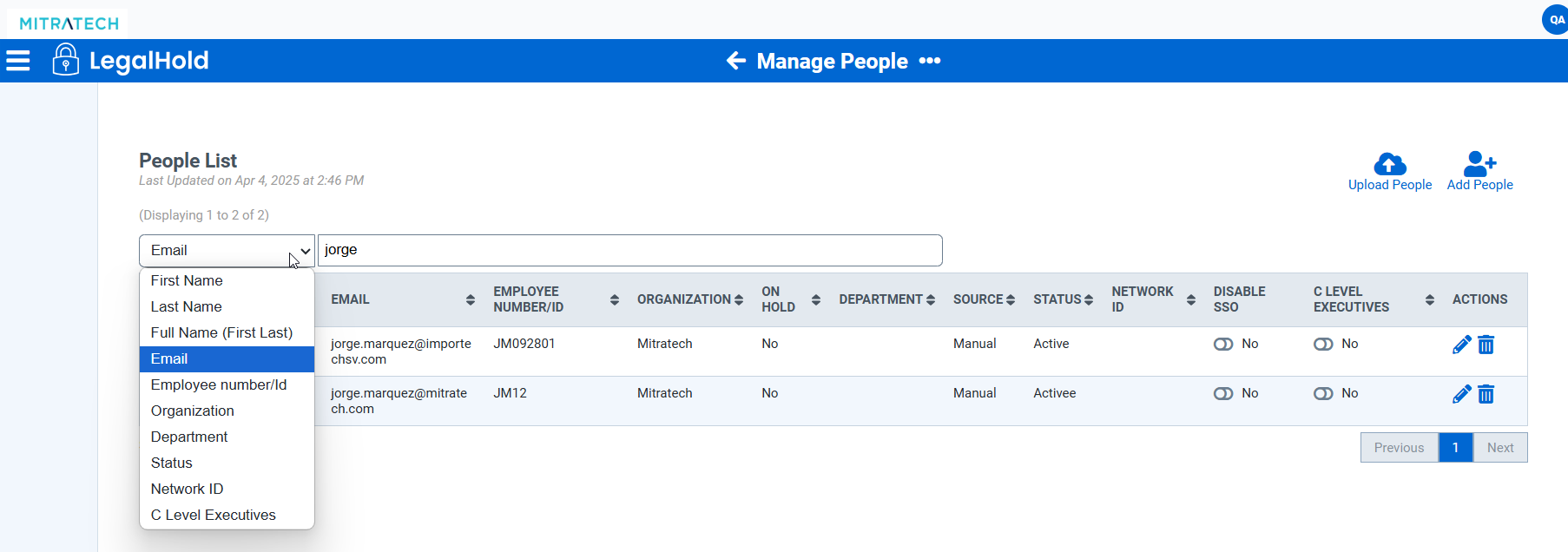Edit jorge.marquez@importechsv.com with pencil icon
Screen dimensions: 1568x552
(1461, 345)
